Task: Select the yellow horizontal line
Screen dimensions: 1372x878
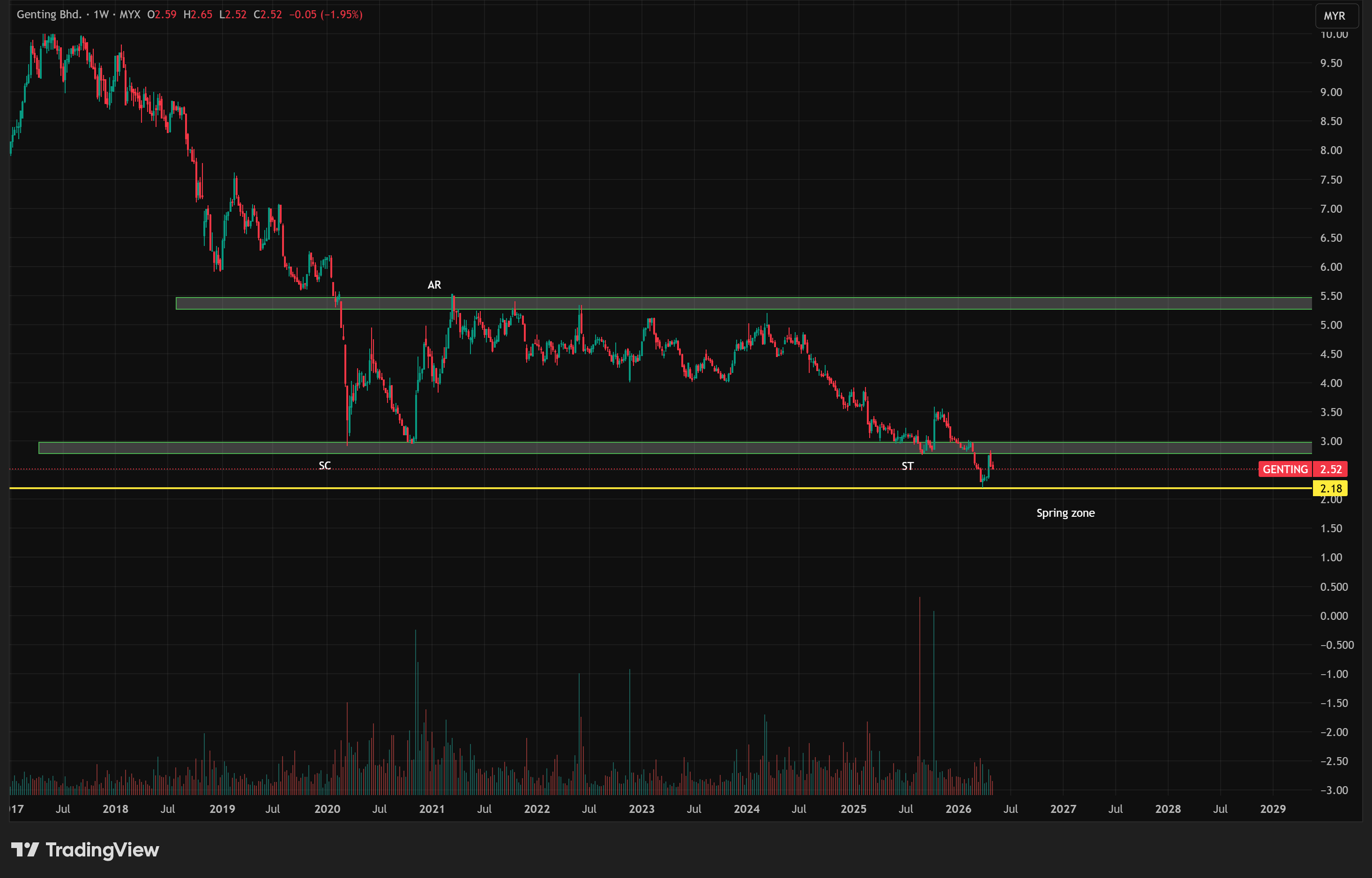Action: pos(661,488)
